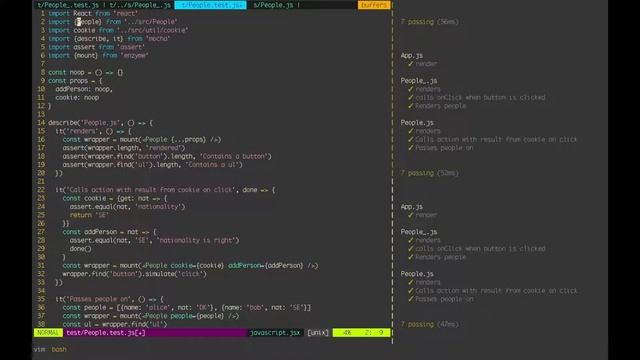Switch to the t/../s/People_.js buffer tab

(140, 5)
